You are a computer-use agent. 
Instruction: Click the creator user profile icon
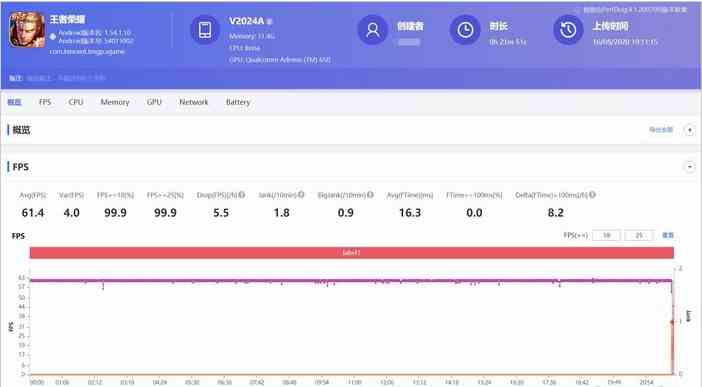372,30
